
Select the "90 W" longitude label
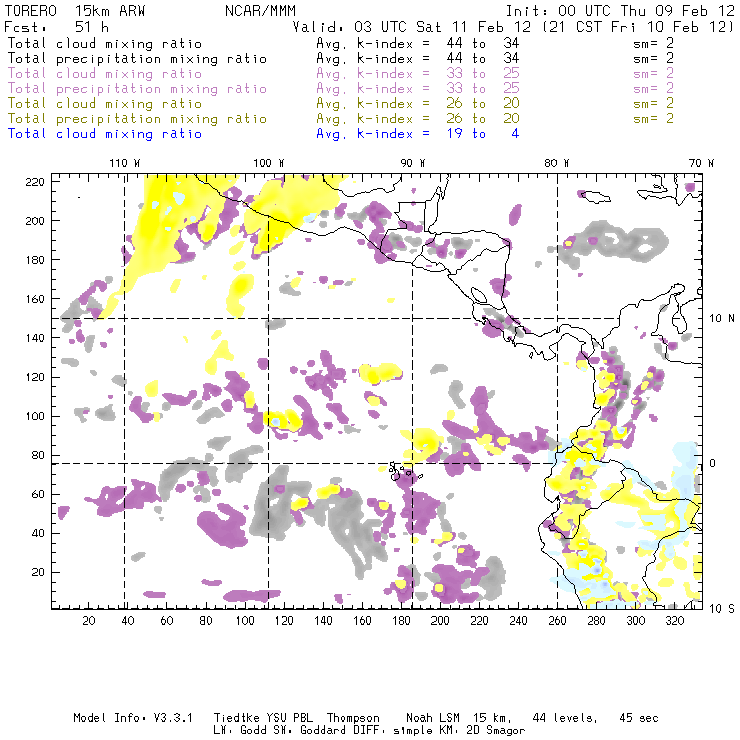413,163
